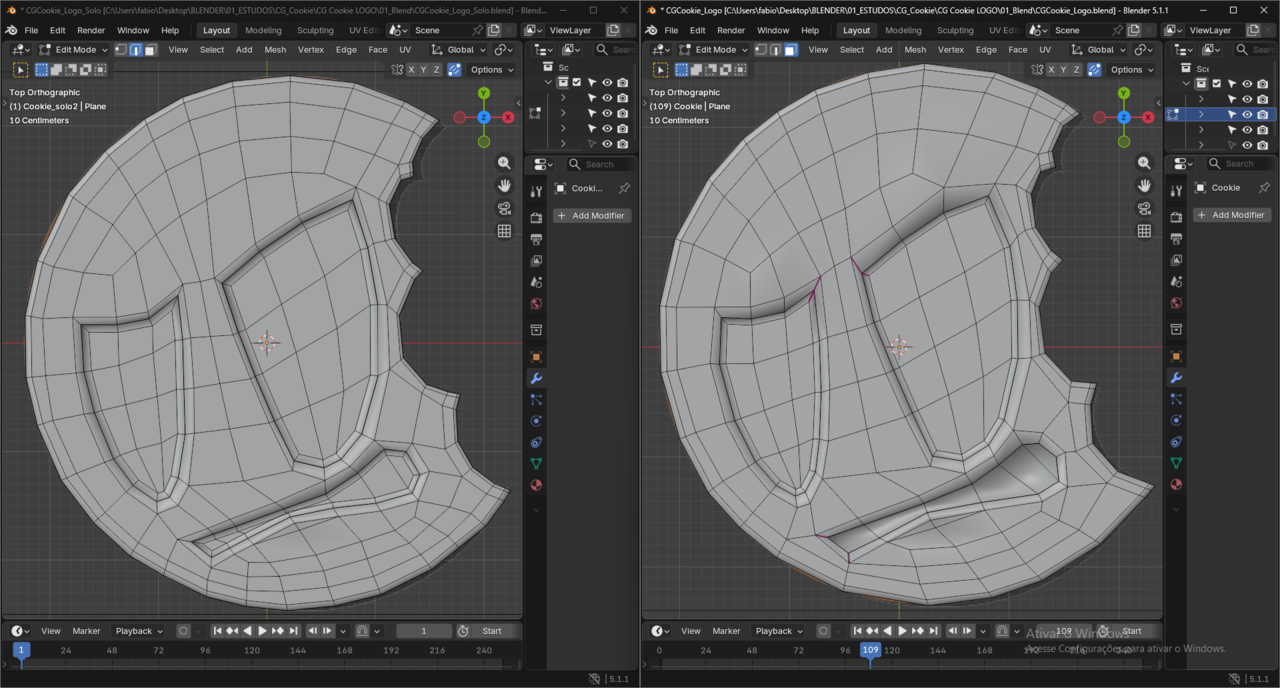Open Scene properties tab in left window
This screenshot has width=1280, height=688.
point(536,282)
